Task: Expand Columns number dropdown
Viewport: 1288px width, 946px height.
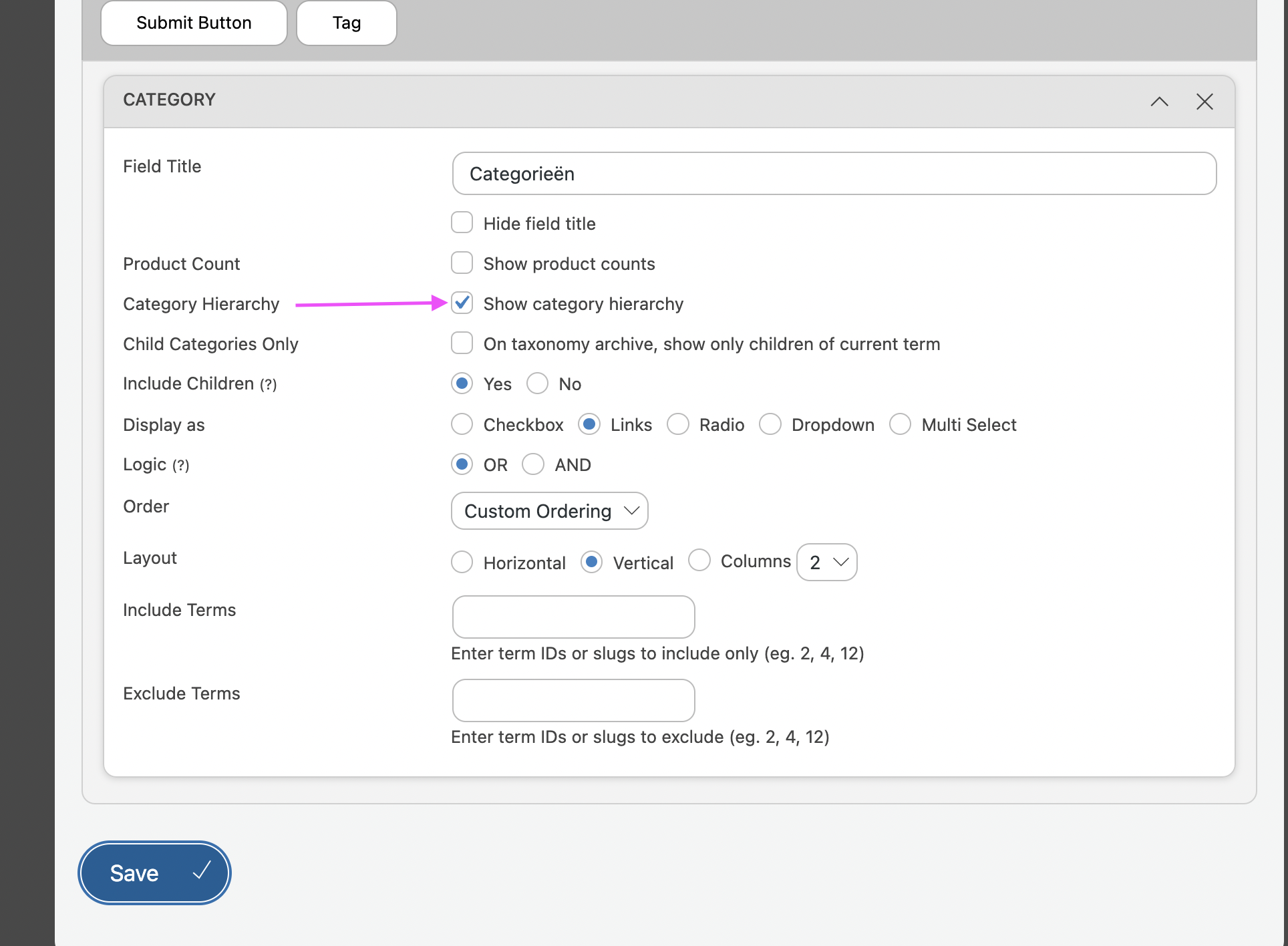Action: tap(826, 562)
